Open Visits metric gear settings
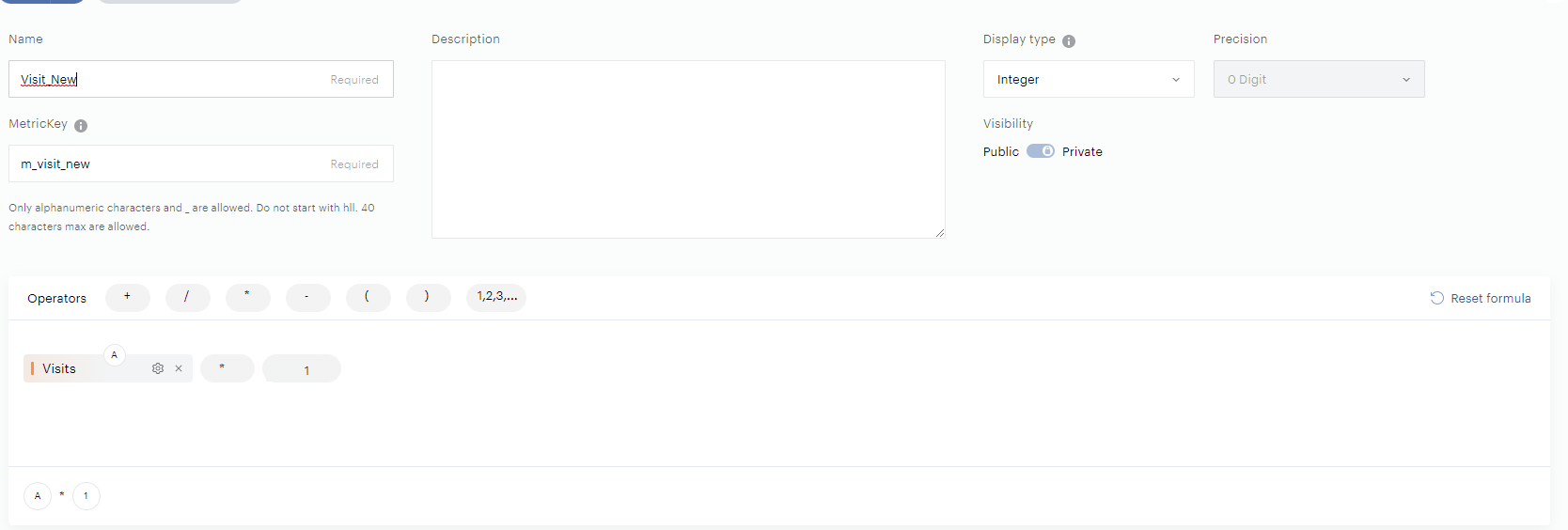 click(x=158, y=368)
